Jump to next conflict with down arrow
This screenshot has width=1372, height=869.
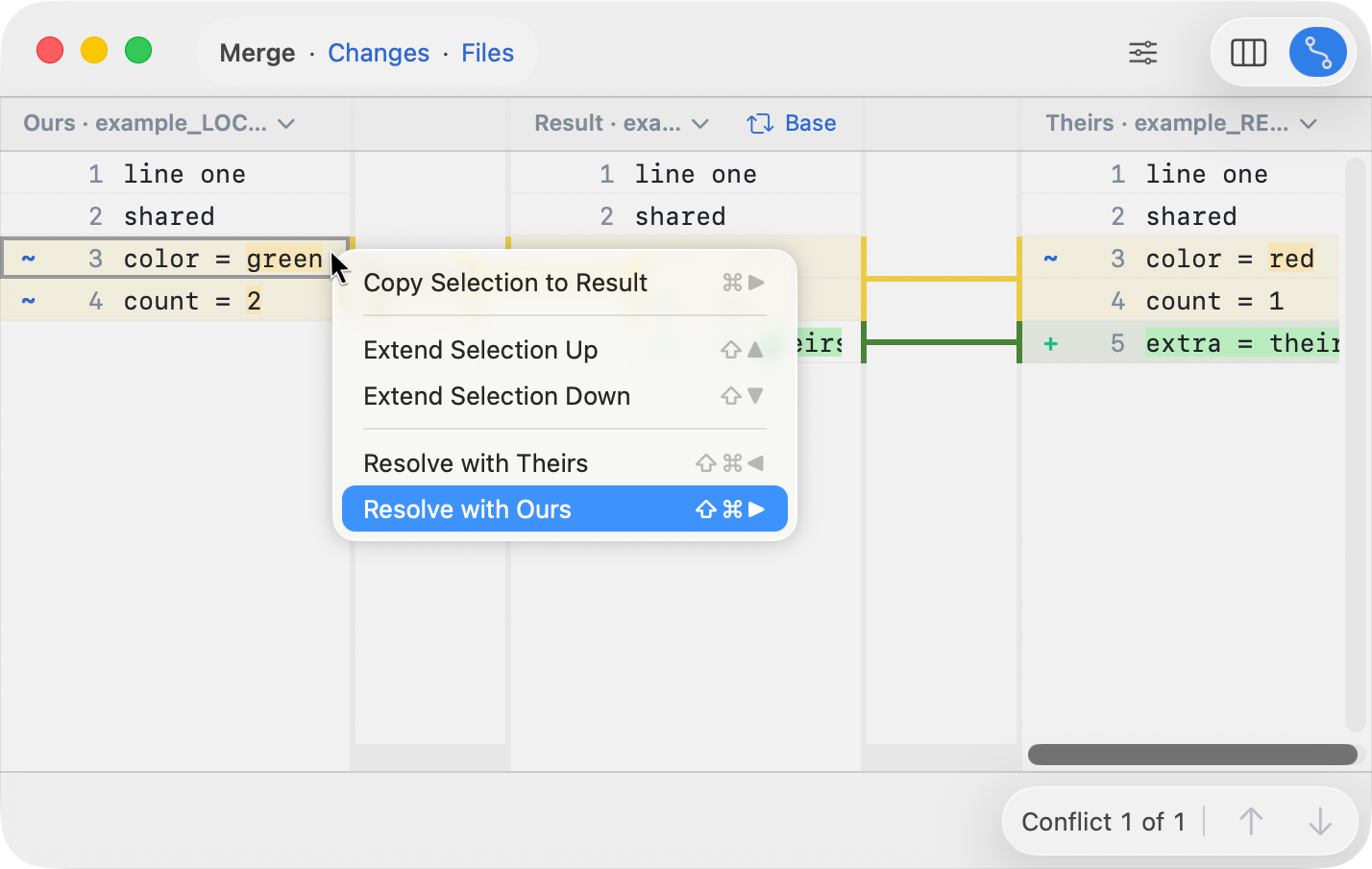1320,822
